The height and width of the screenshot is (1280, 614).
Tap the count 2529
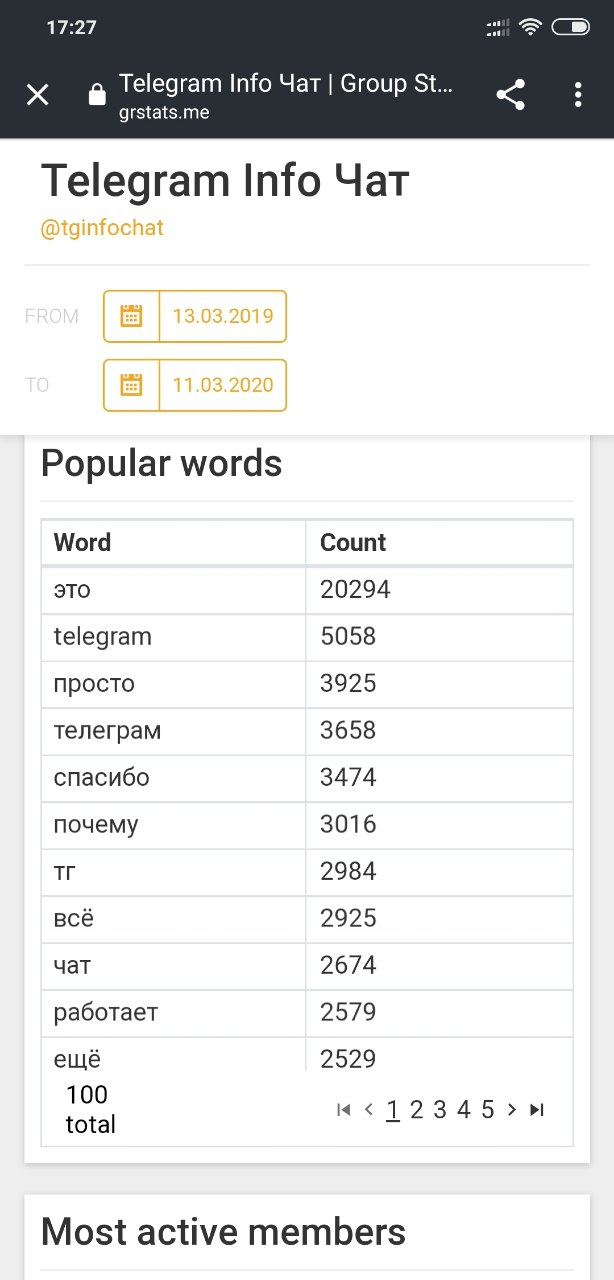pos(348,1059)
